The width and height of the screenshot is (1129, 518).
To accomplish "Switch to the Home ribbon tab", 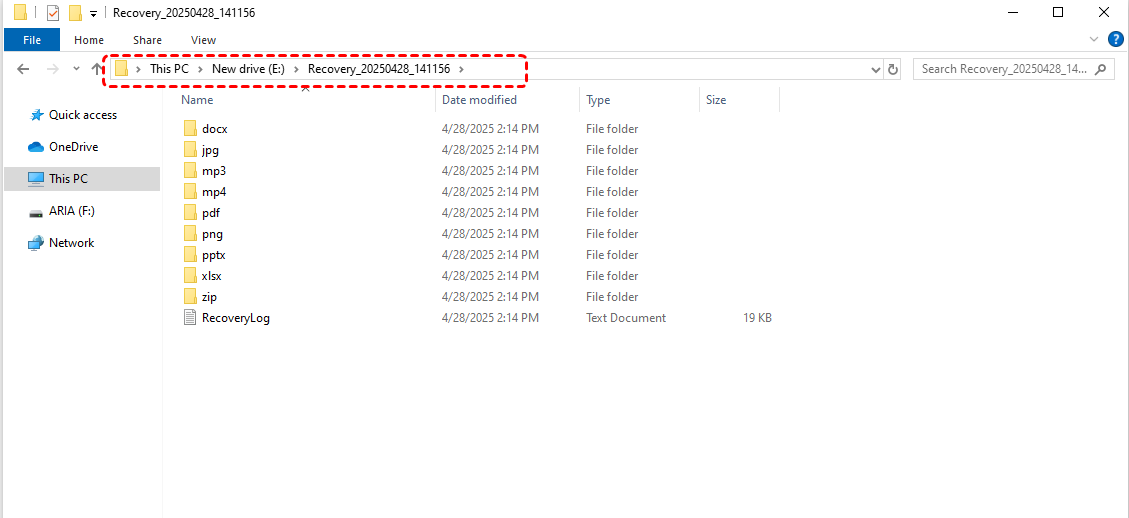I will coord(89,40).
